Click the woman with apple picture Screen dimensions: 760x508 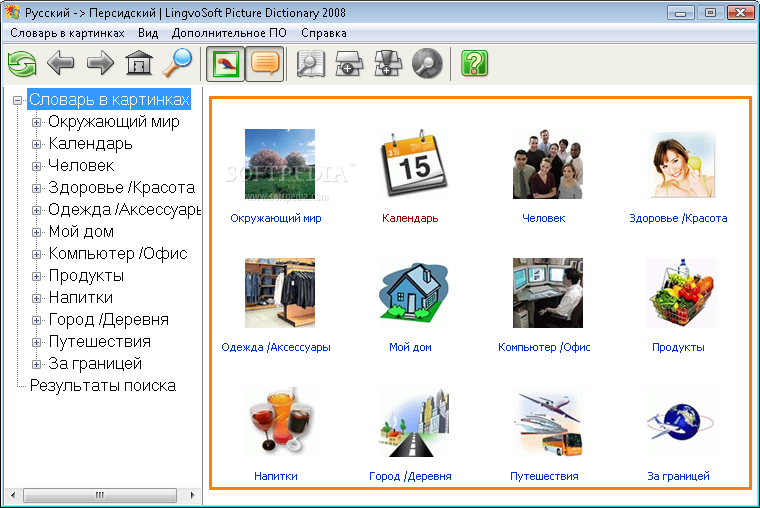682,164
